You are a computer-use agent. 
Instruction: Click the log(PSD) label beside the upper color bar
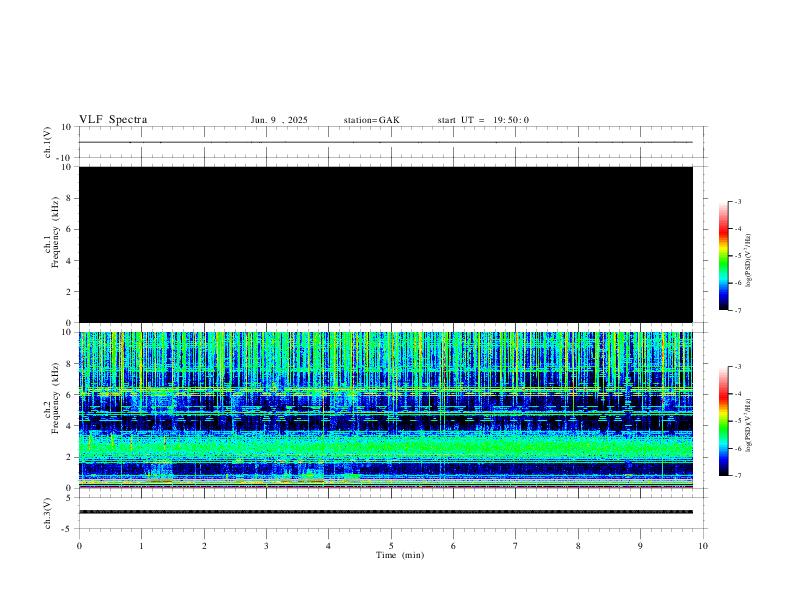pyautogui.click(x=749, y=260)
